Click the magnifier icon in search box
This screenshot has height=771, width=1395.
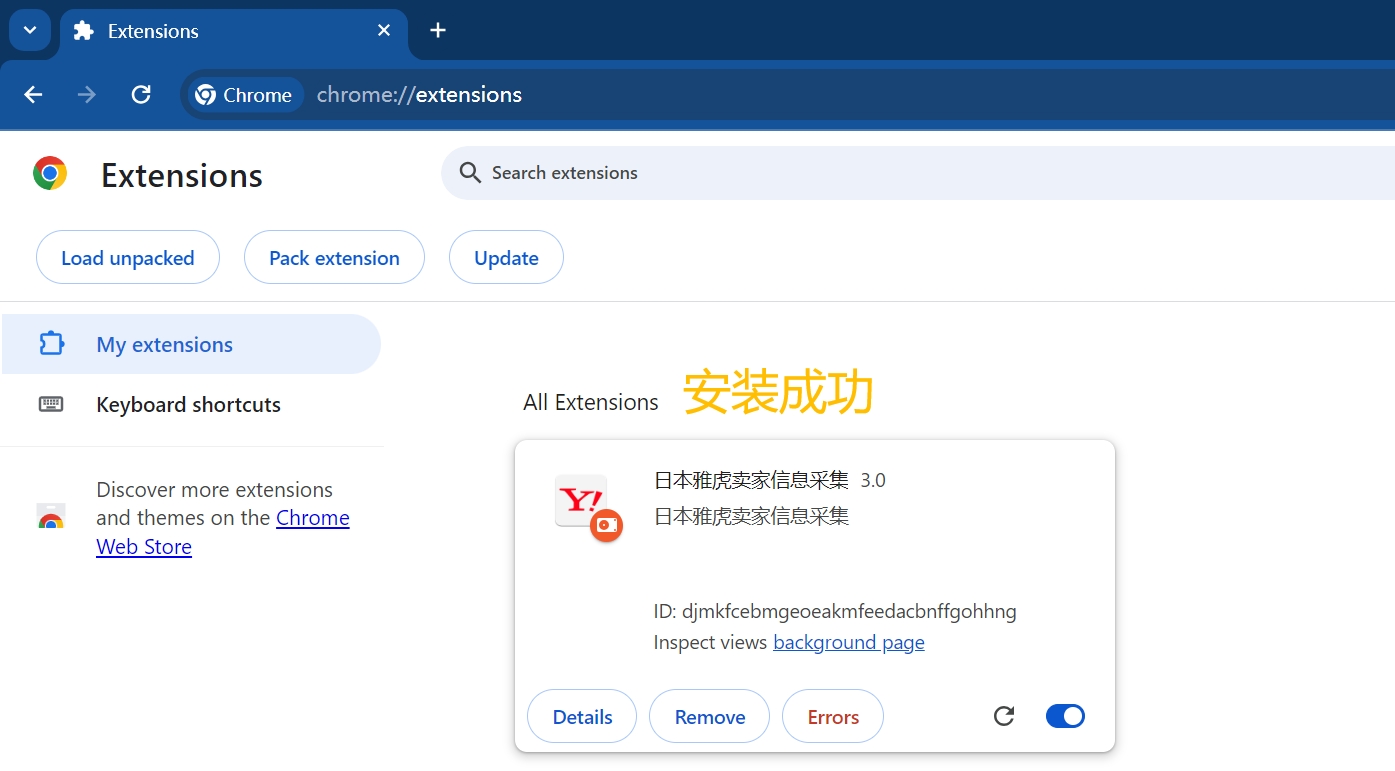tap(470, 173)
